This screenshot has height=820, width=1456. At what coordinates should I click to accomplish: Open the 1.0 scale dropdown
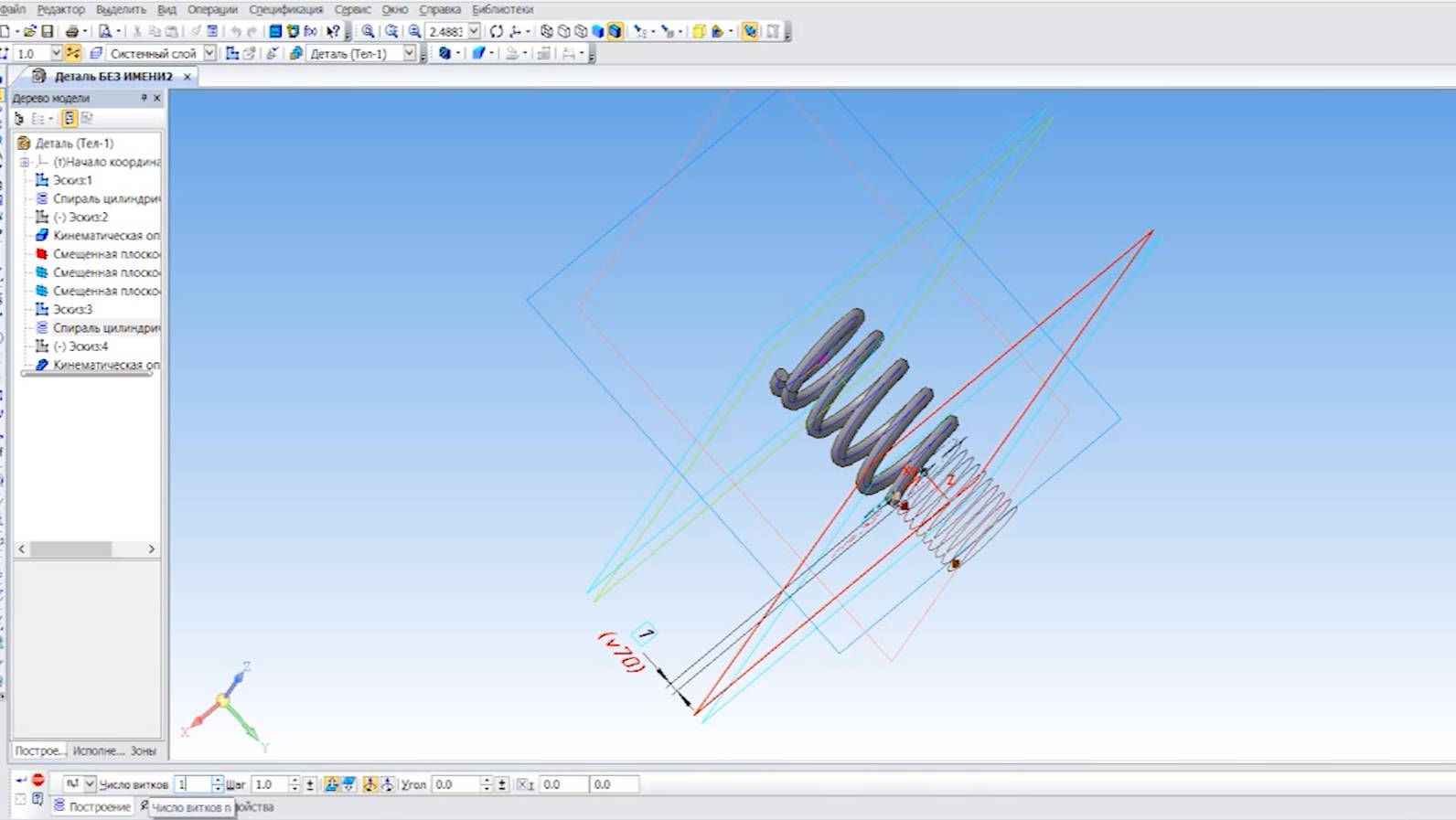tap(56, 53)
